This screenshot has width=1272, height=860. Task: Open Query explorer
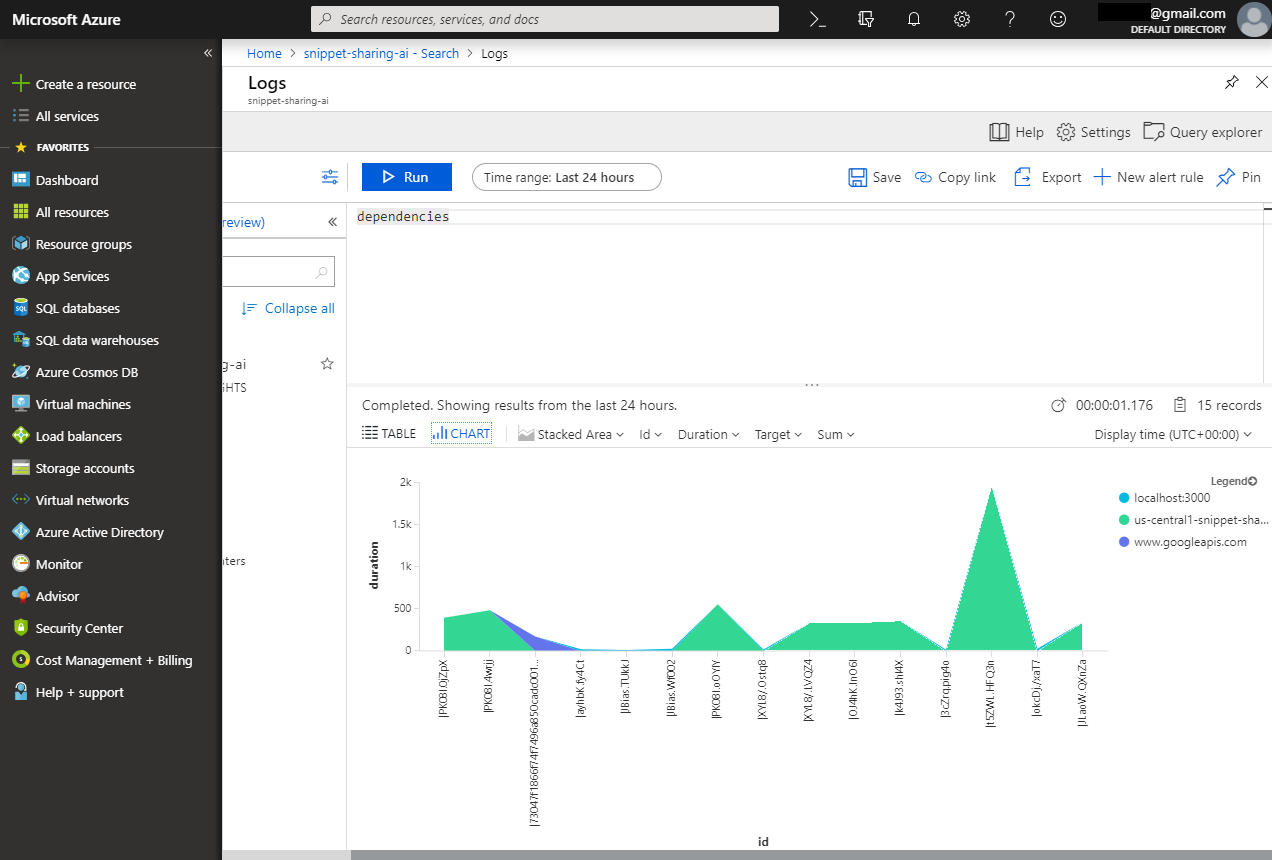coord(1202,132)
